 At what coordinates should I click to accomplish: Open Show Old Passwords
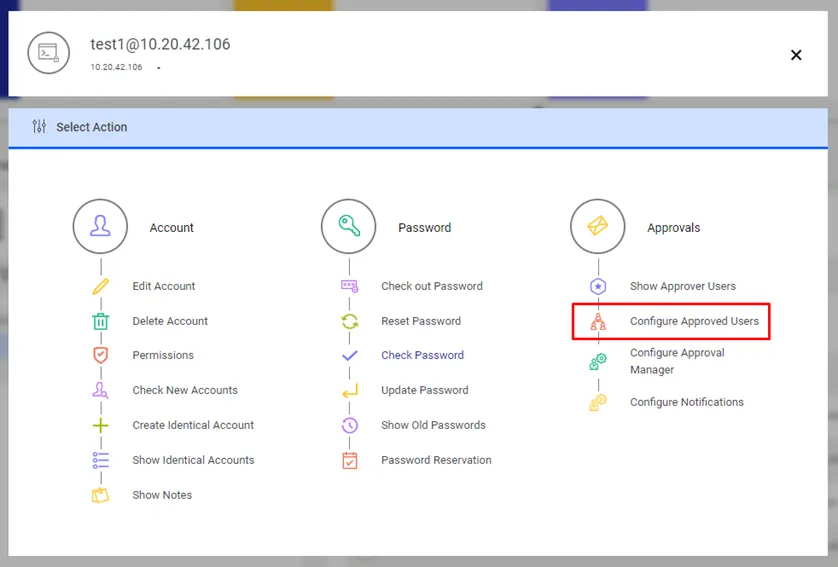(433, 425)
